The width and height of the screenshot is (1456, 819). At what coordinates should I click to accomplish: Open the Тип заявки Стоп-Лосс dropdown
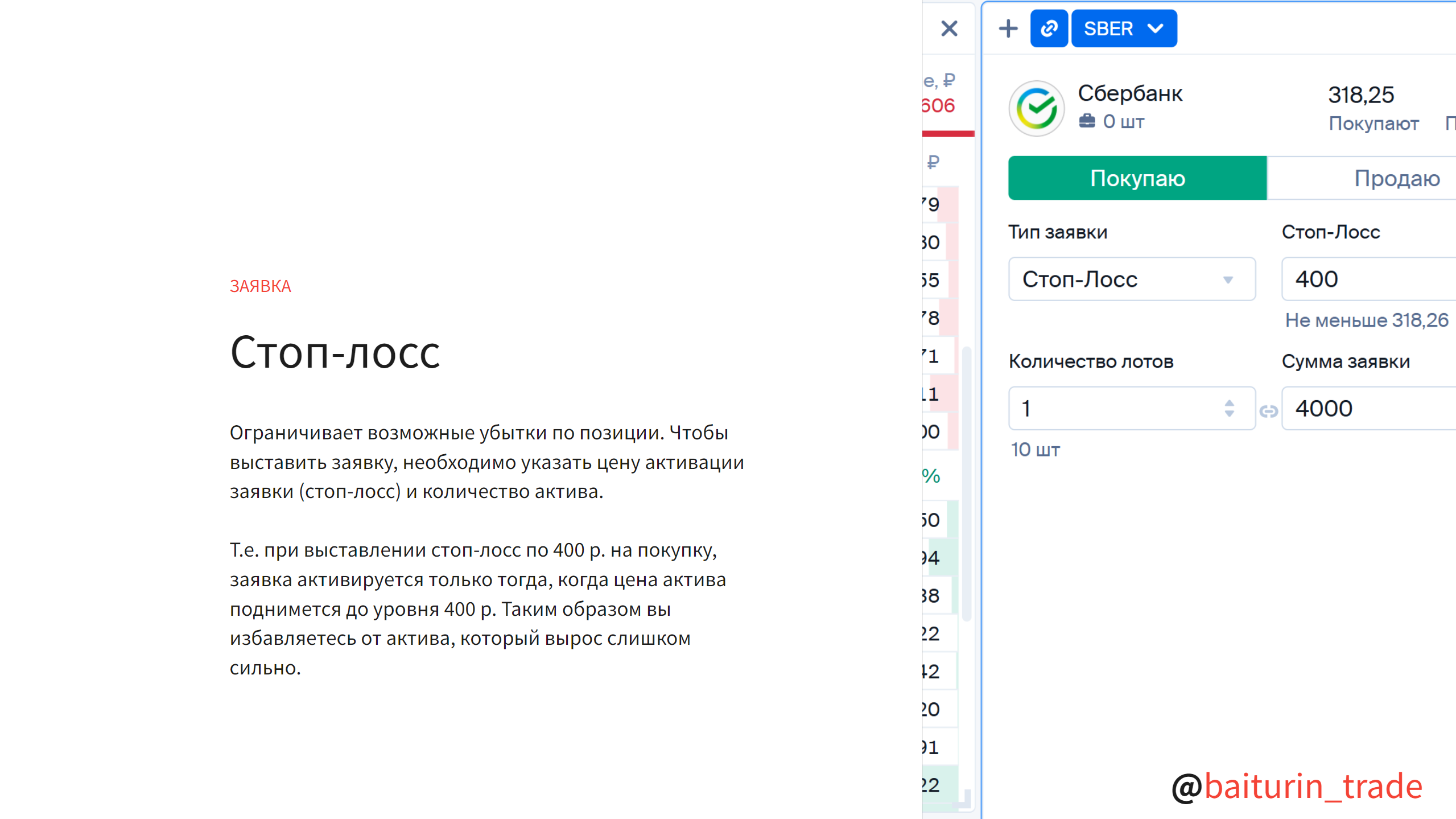pos(1132,279)
